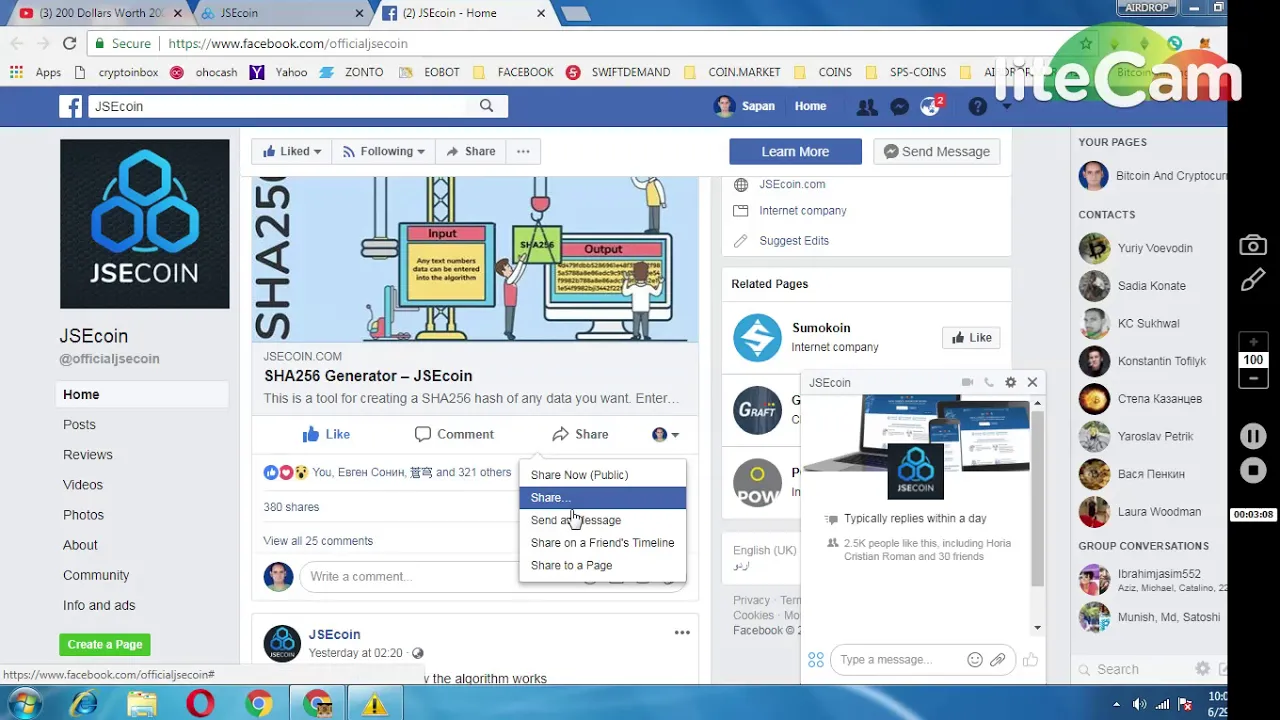Start a voice call in JSEcoin chat
Screen dimensions: 1280x720
(989, 382)
